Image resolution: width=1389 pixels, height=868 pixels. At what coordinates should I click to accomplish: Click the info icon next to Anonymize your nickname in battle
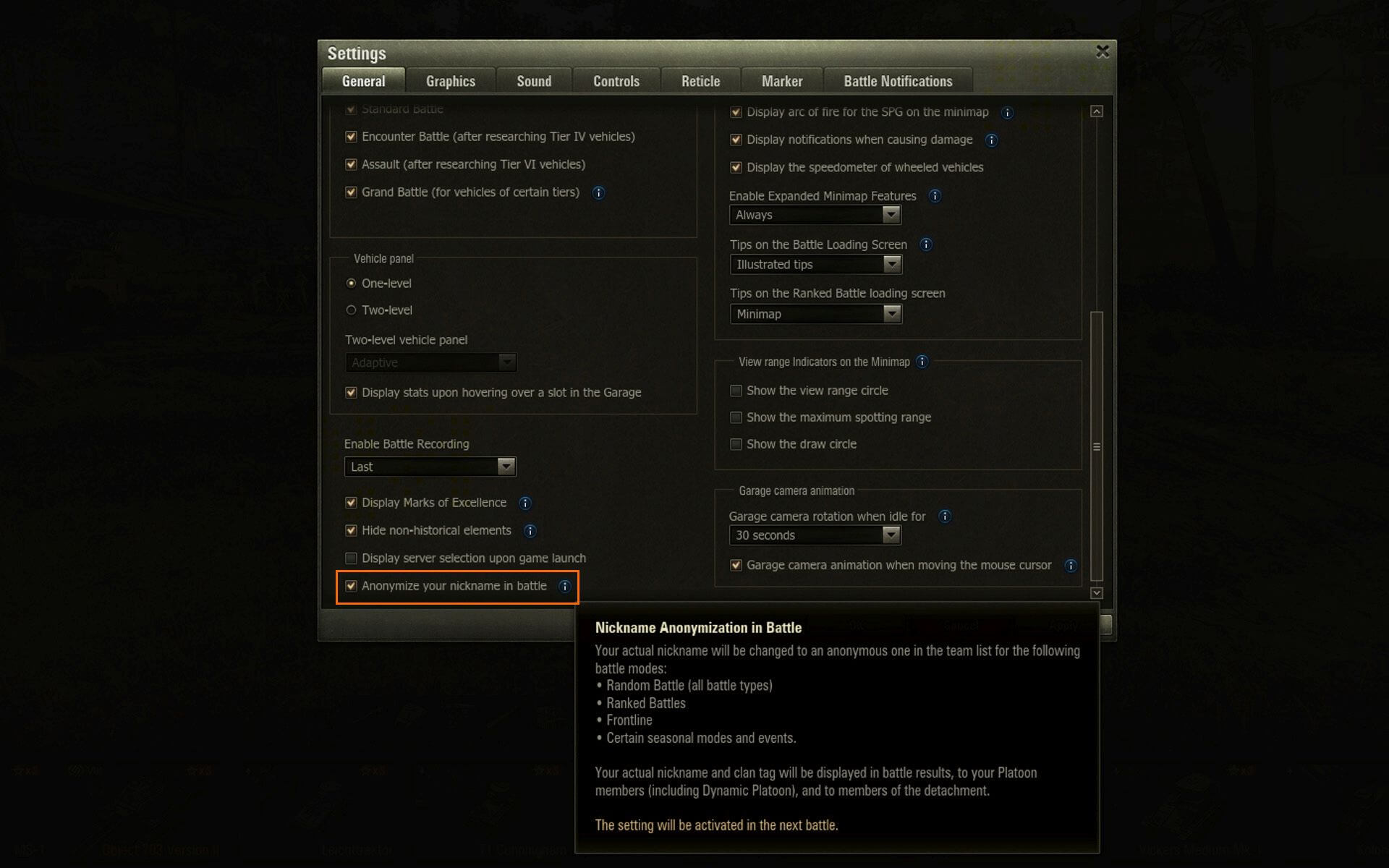(565, 586)
